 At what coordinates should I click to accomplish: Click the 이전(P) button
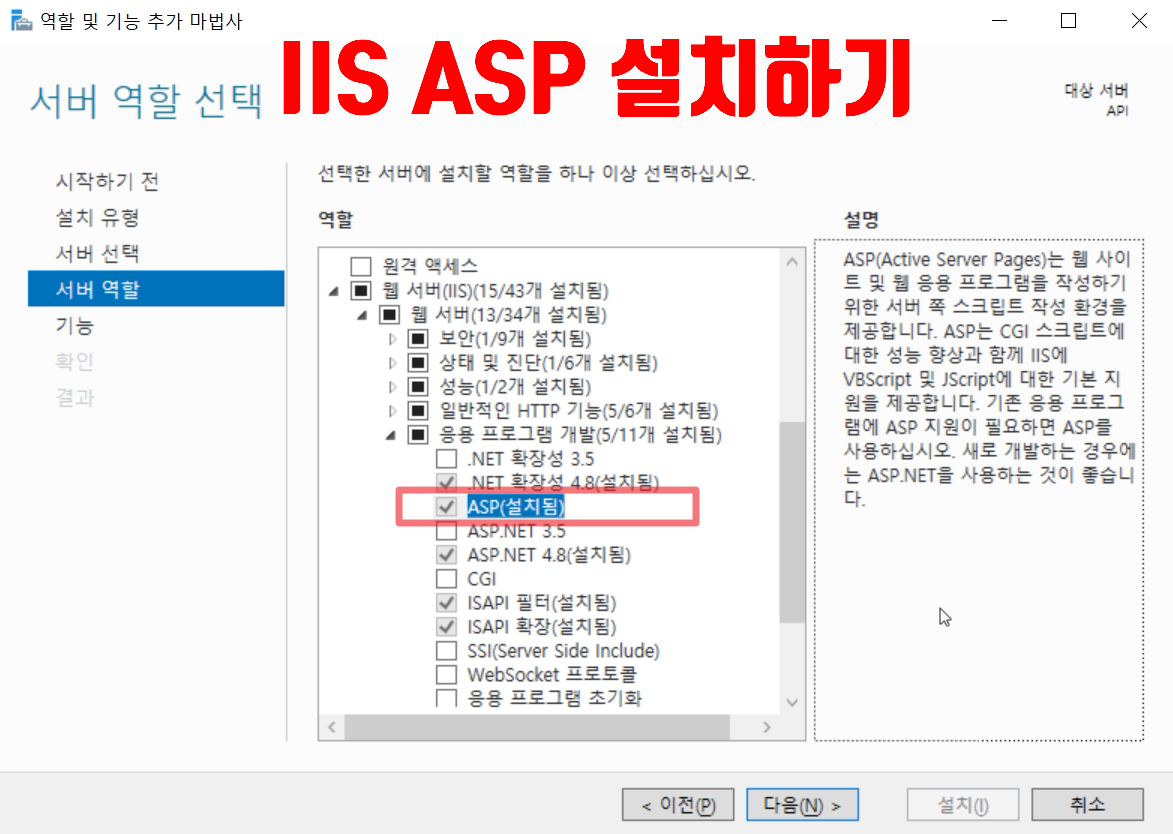(678, 804)
